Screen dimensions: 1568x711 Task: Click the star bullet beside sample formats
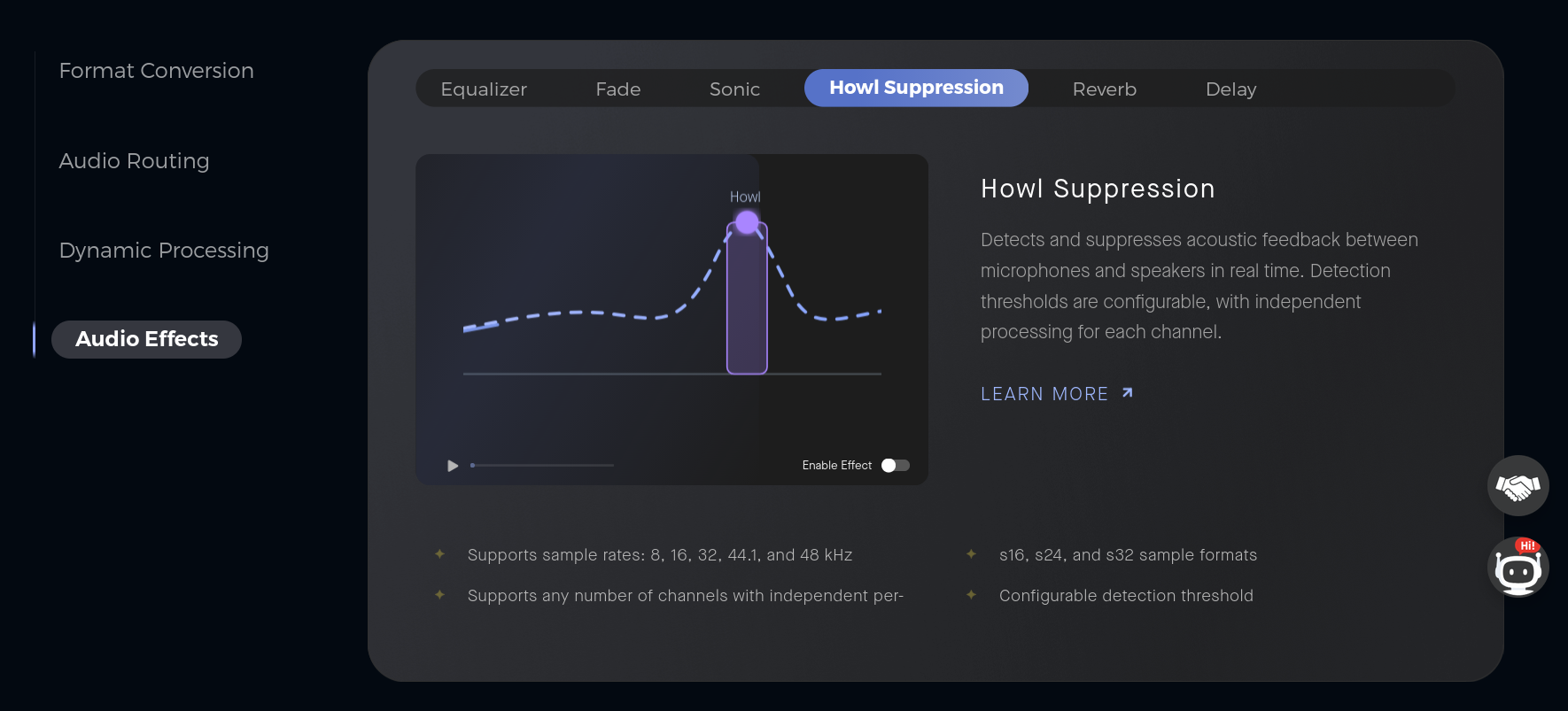(x=971, y=554)
